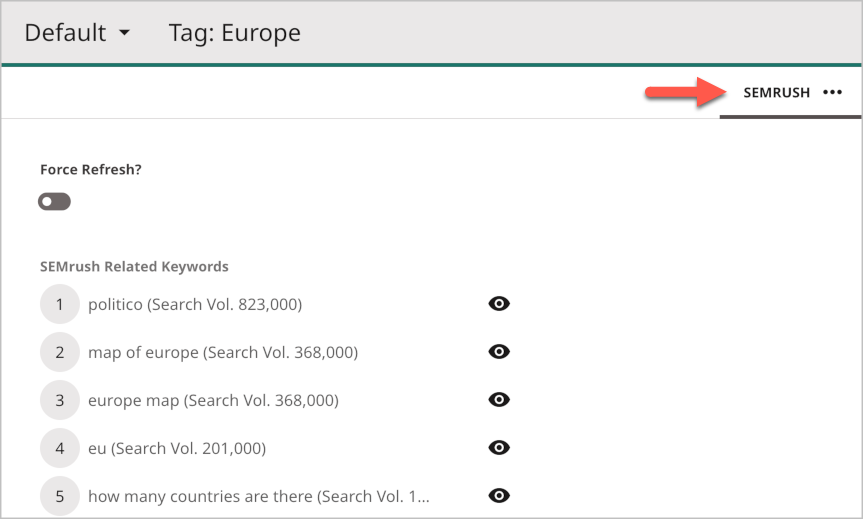
Task: Click rank number 3 circle badge
Action: tap(59, 400)
